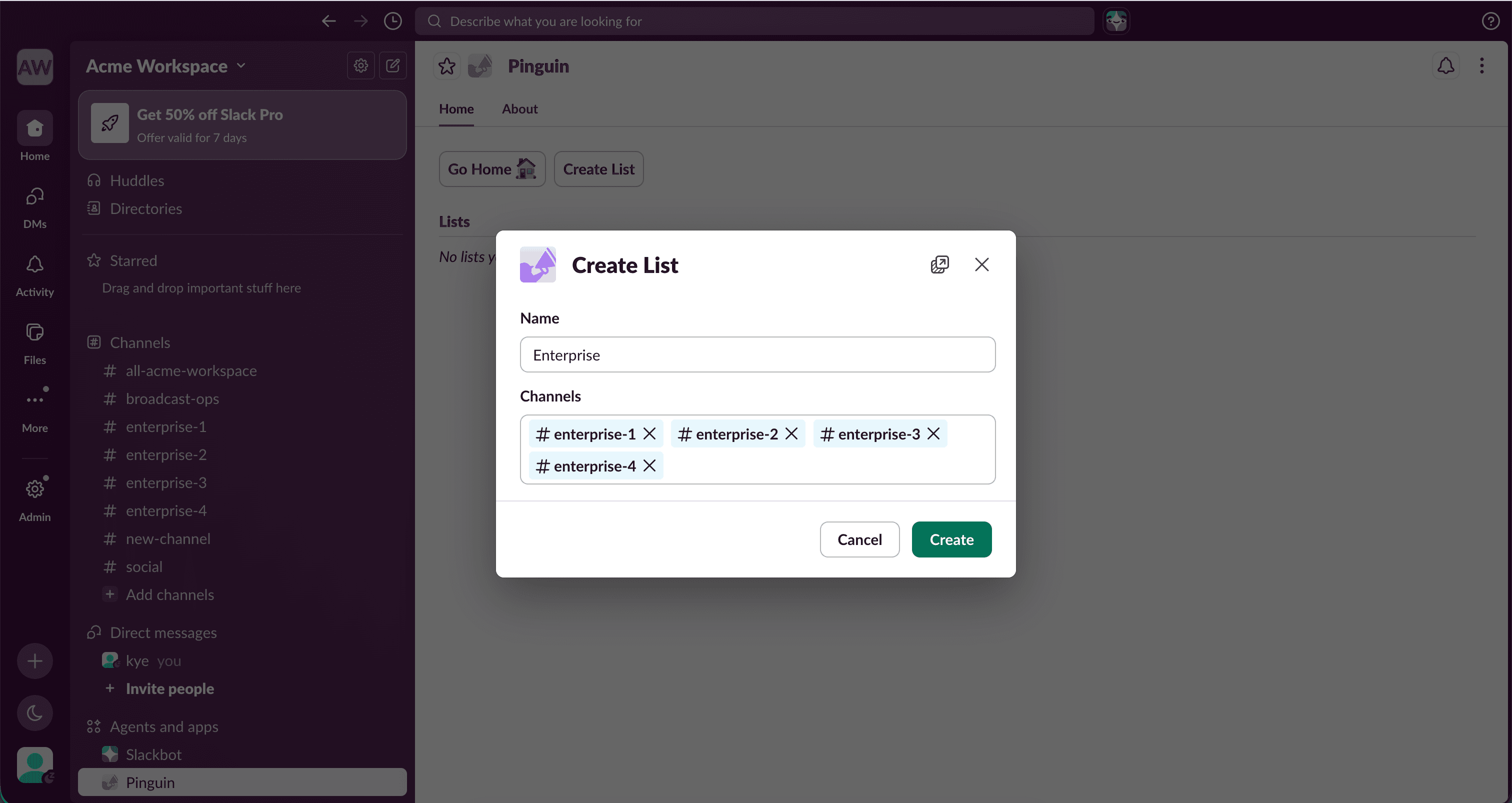Open enterprise-2 channel in sidebar

point(242,454)
